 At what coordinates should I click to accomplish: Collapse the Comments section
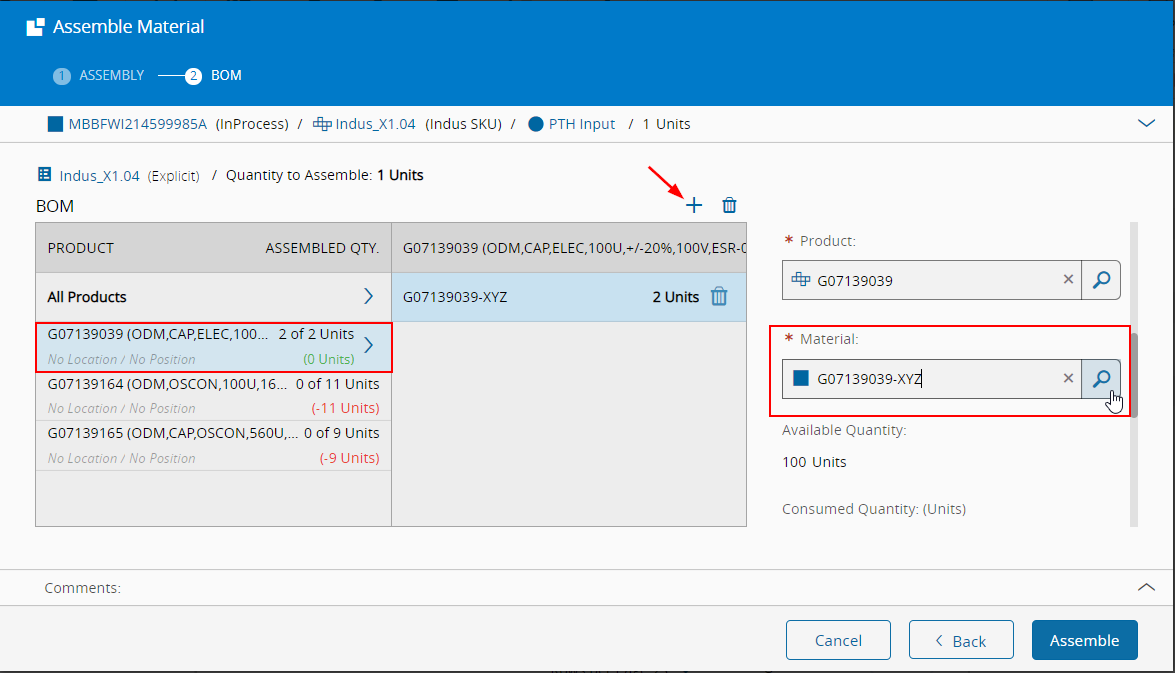pyautogui.click(x=1146, y=587)
